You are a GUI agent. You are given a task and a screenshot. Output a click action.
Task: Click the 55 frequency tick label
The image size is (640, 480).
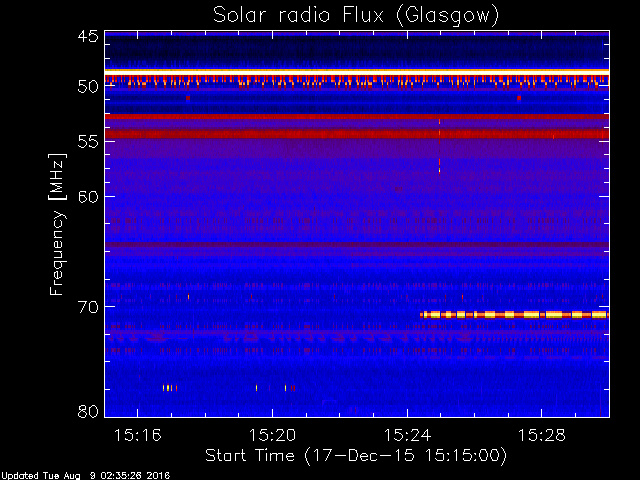point(88,142)
